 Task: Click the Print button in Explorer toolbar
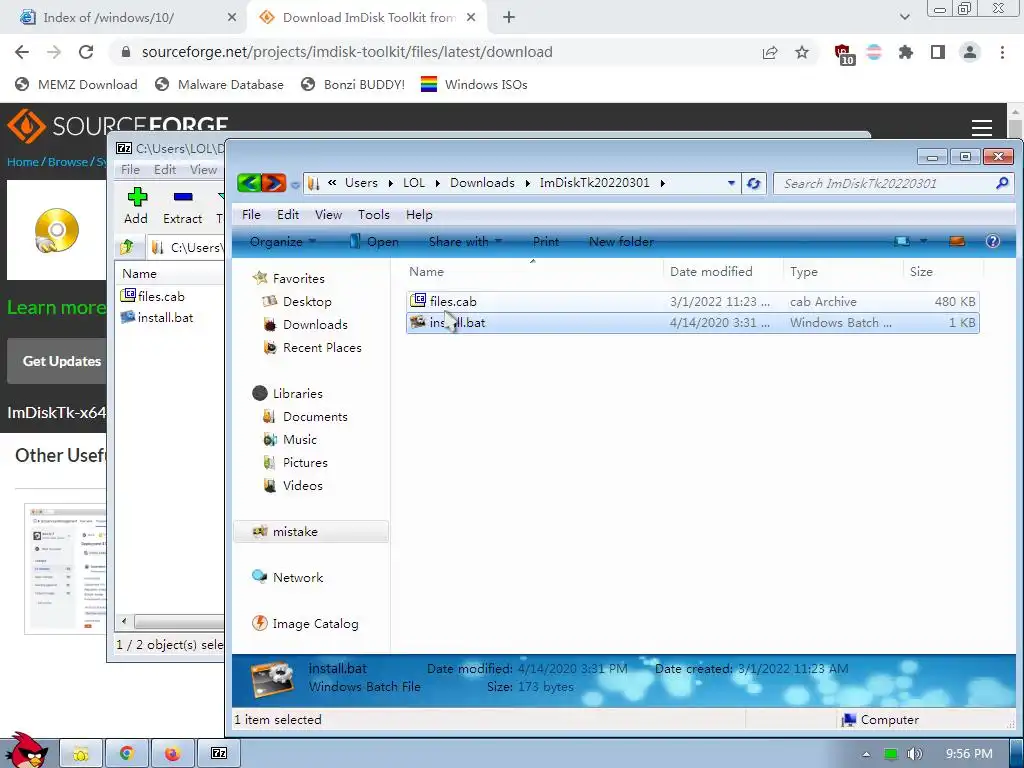point(546,242)
